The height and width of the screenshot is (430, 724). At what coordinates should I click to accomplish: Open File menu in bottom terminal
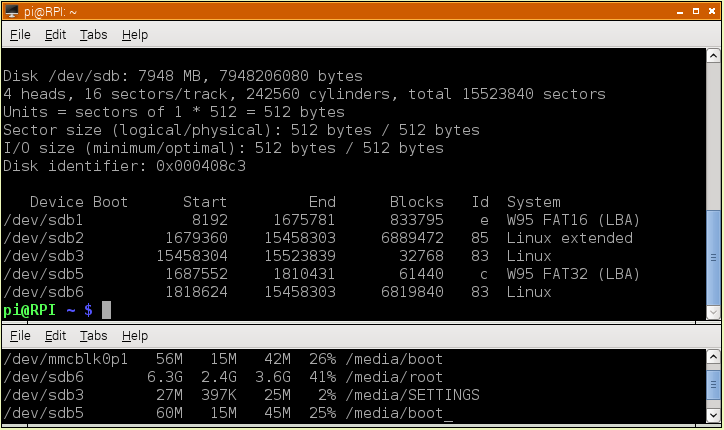20,336
